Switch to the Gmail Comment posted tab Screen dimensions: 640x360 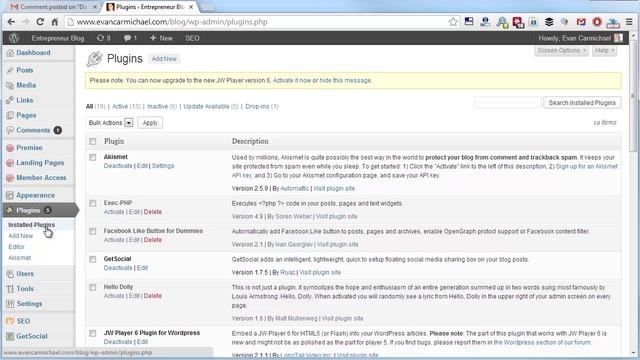[x=53, y=7]
